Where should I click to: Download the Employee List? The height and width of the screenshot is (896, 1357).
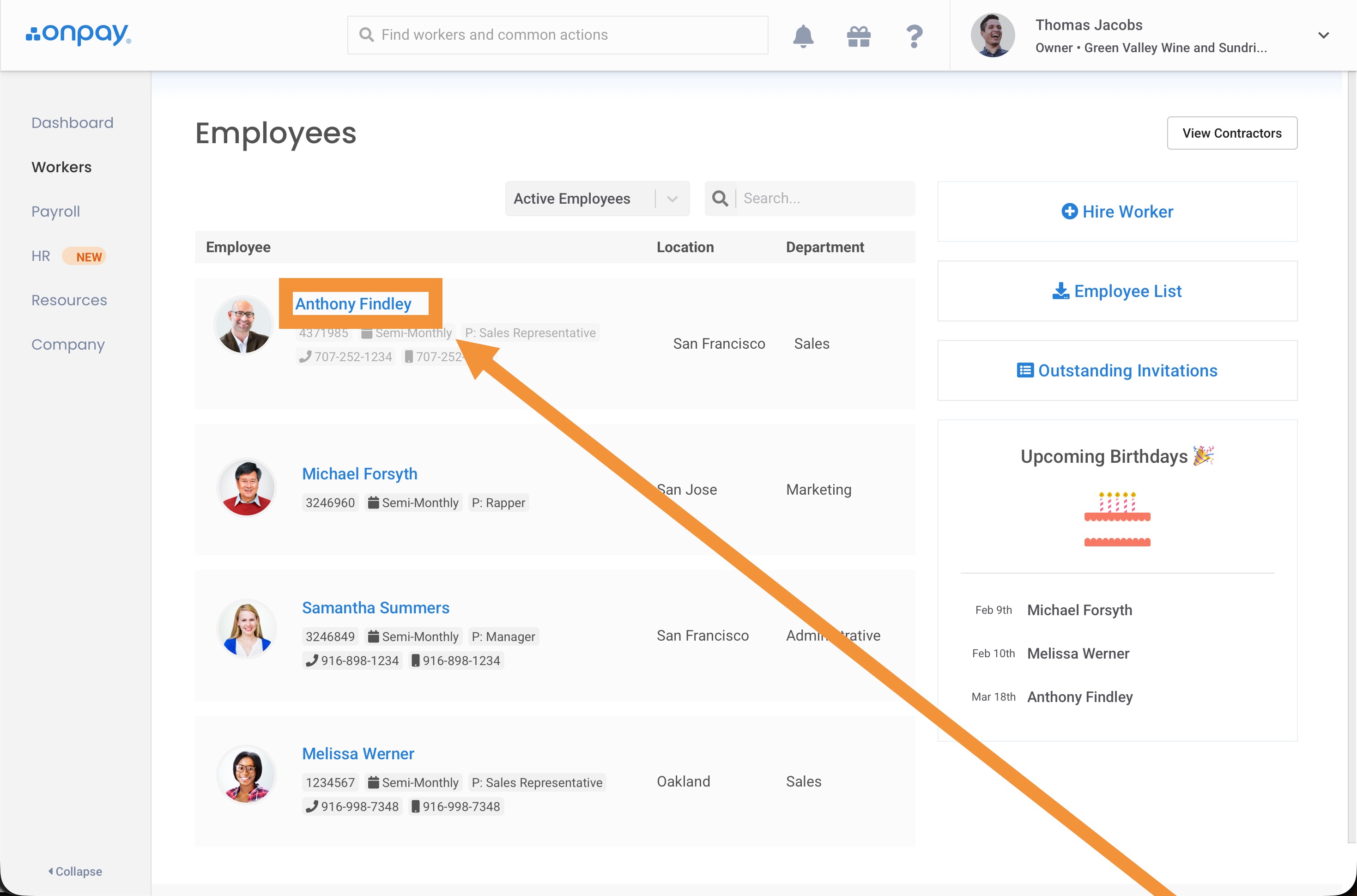(x=1117, y=291)
